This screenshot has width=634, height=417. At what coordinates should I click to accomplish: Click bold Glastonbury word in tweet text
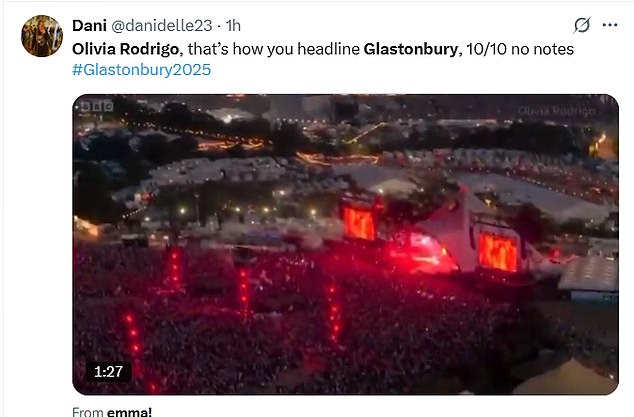pos(411,49)
